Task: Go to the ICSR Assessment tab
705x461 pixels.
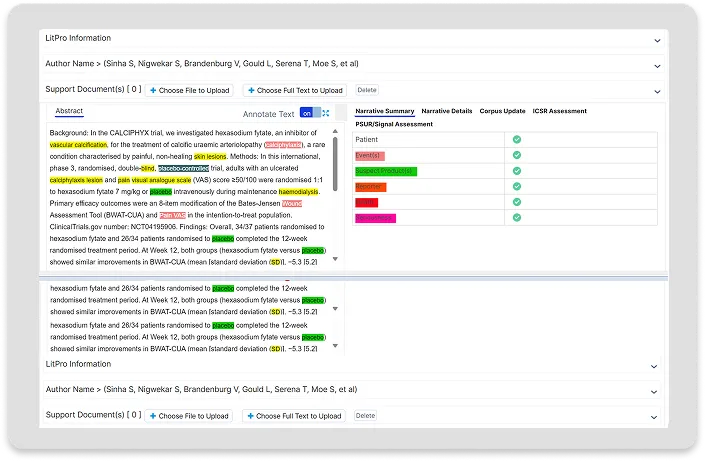Action: 559,111
